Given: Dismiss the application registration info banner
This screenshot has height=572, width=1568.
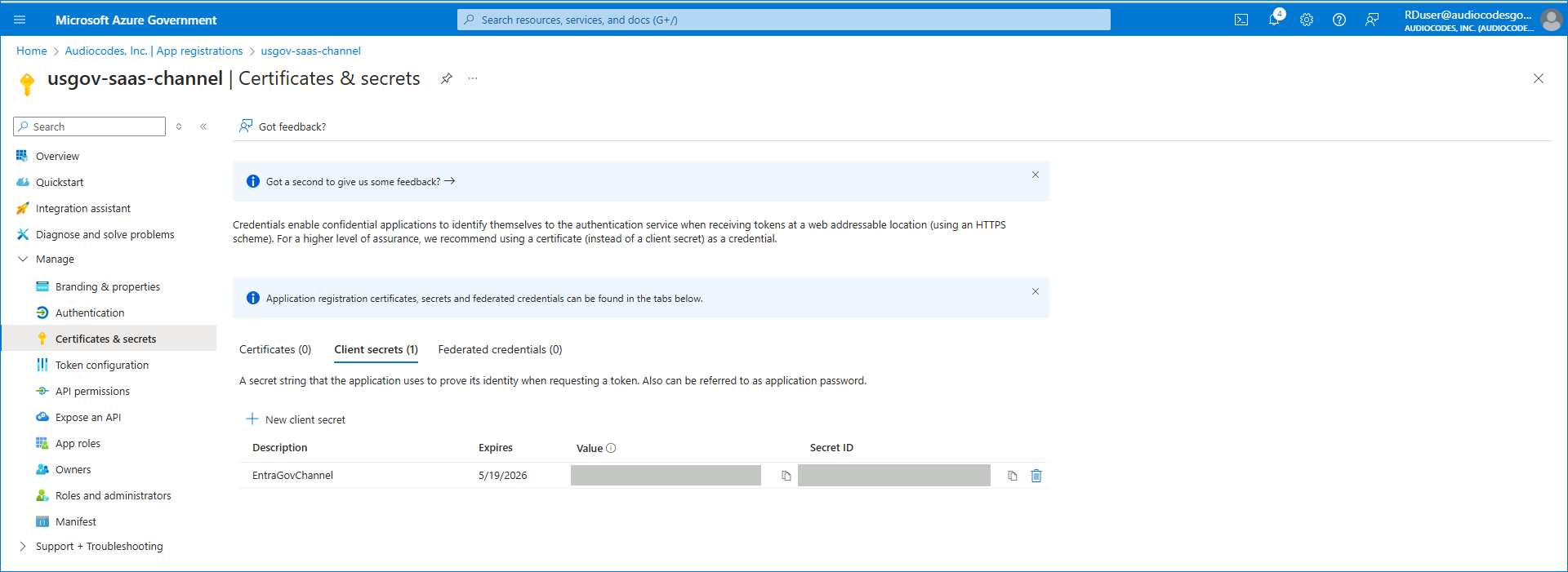Looking at the screenshot, I should coord(1036,291).
